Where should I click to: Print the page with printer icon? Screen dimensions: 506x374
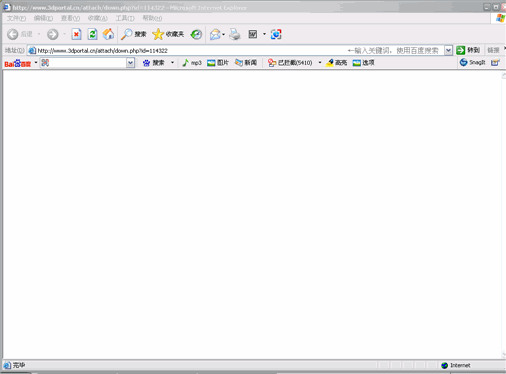(x=235, y=34)
